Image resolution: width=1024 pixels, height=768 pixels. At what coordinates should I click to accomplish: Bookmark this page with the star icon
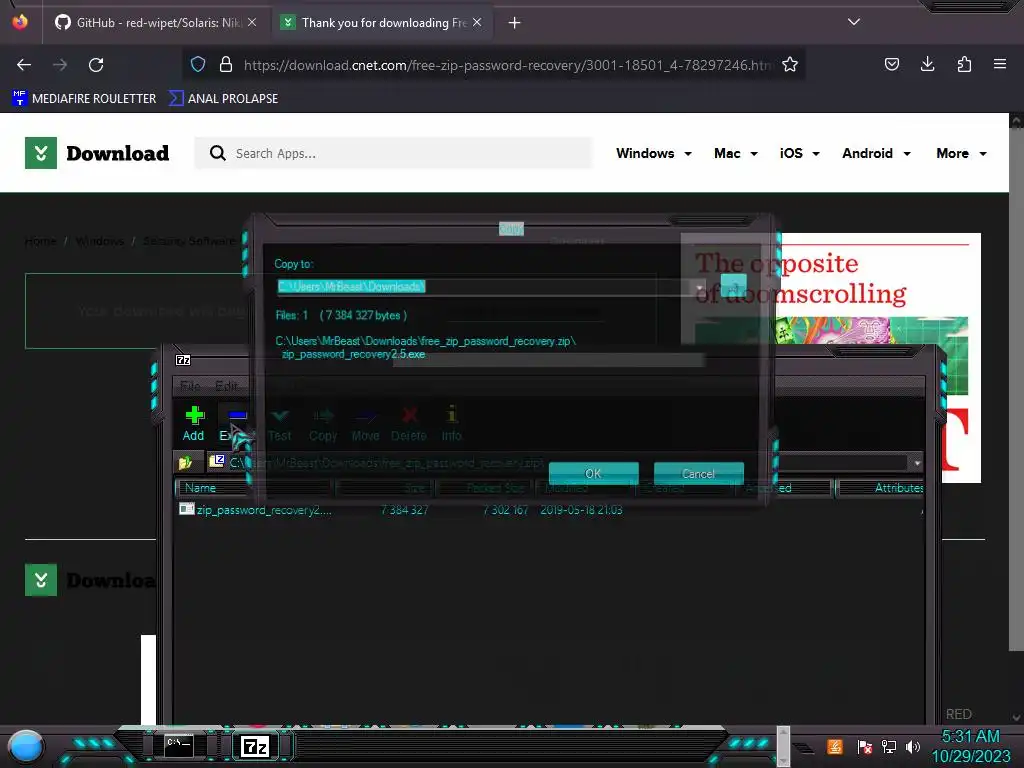790,65
